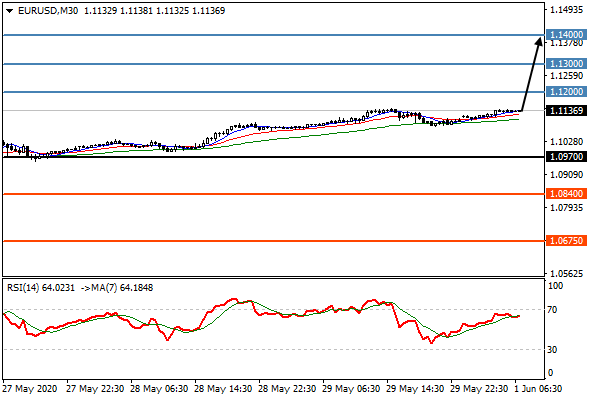Screen dimensions: 590x400
Task: Click the 1 Jun 06:30 time label
Action: [538, 389]
